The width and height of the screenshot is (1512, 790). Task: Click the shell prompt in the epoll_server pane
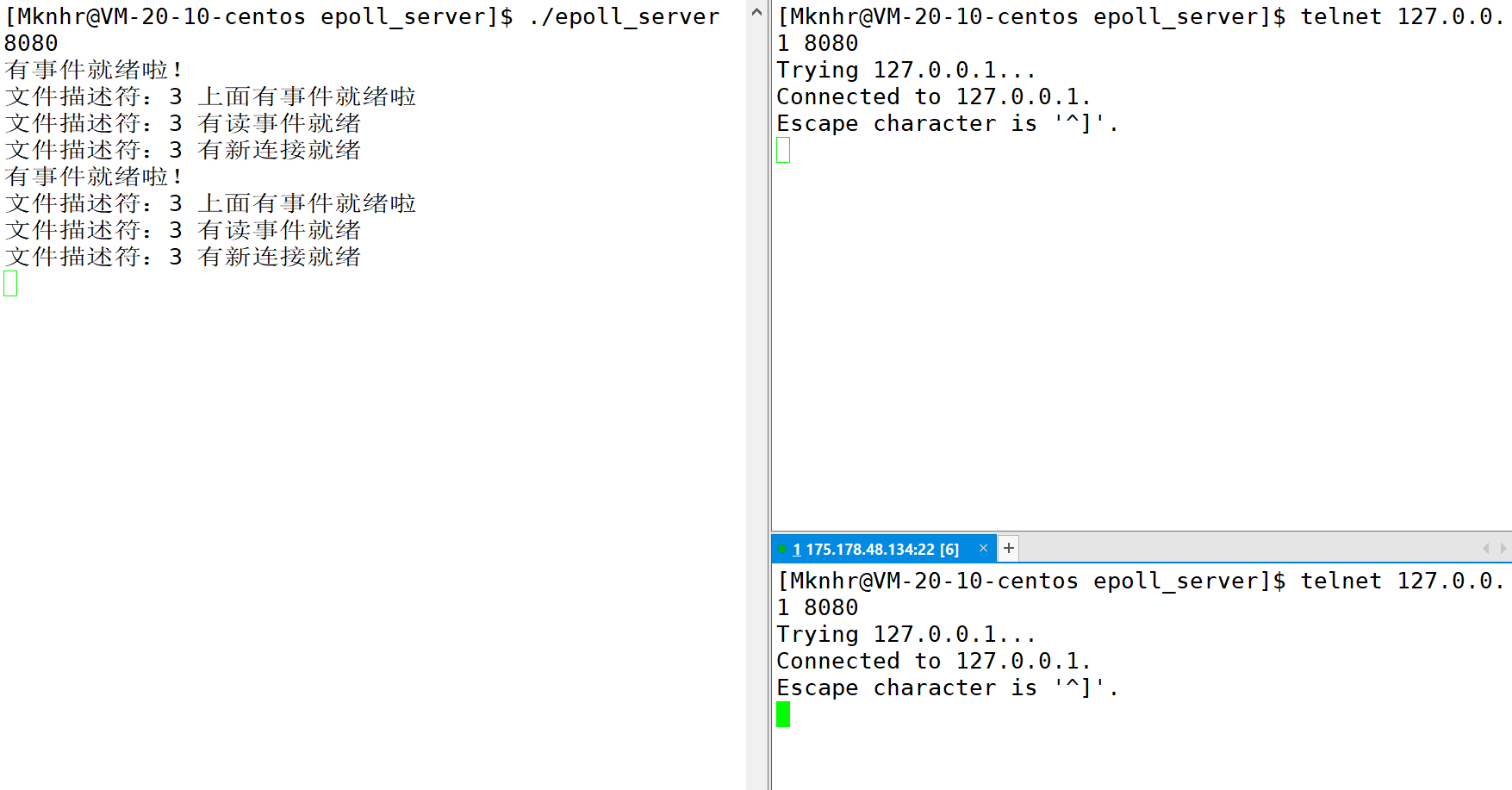tap(259, 16)
